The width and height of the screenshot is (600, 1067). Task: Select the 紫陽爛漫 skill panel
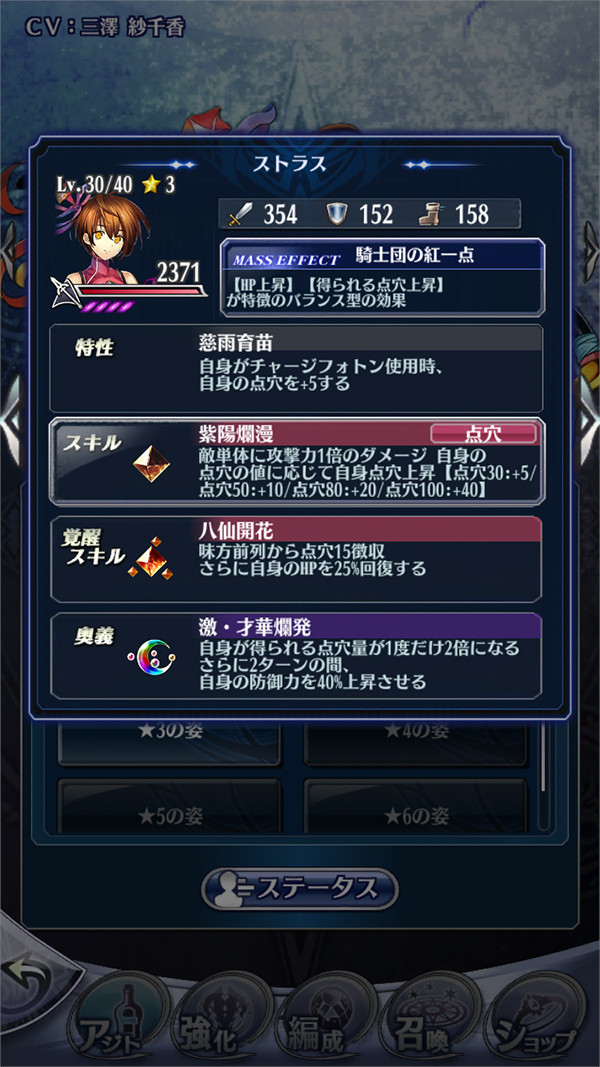(297, 461)
